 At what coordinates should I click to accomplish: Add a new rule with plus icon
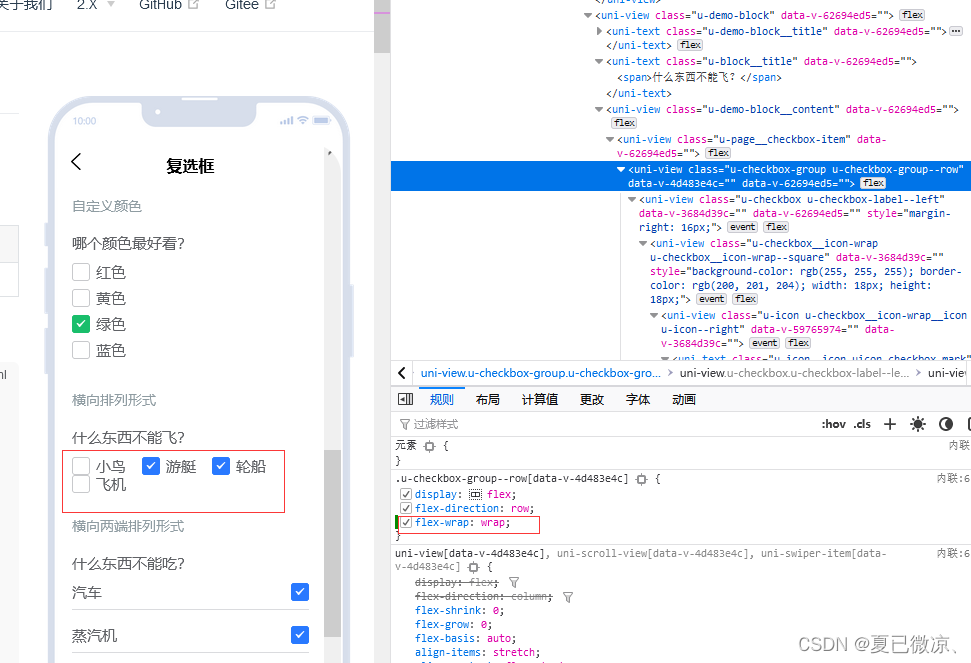pyautogui.click(x=890, y=424)
